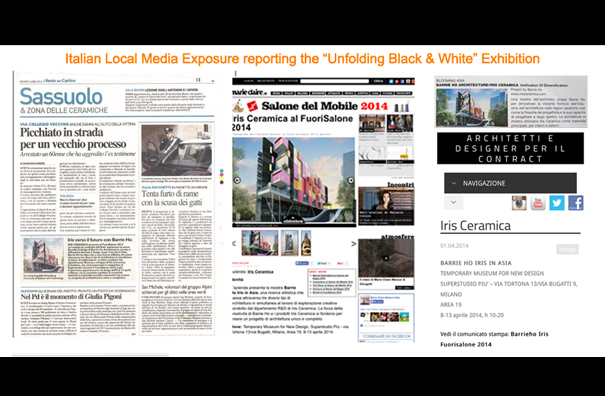
Task: Click the Twitter bird icon
Action: (557, 203)
